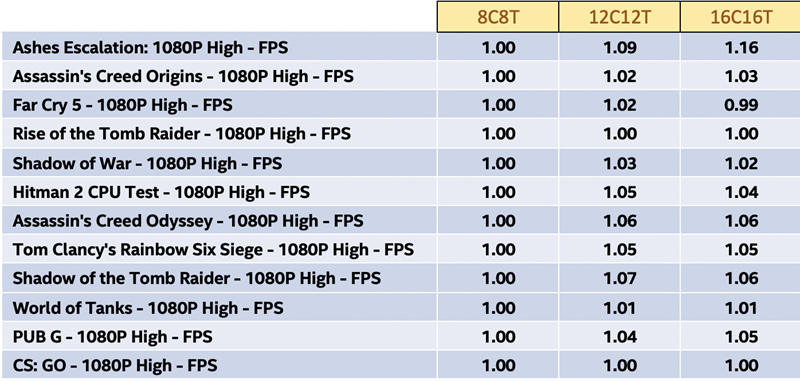Select Shadow of the Tomb Raider 1.07 cell

pyautogui.click(x=620, y=278)
